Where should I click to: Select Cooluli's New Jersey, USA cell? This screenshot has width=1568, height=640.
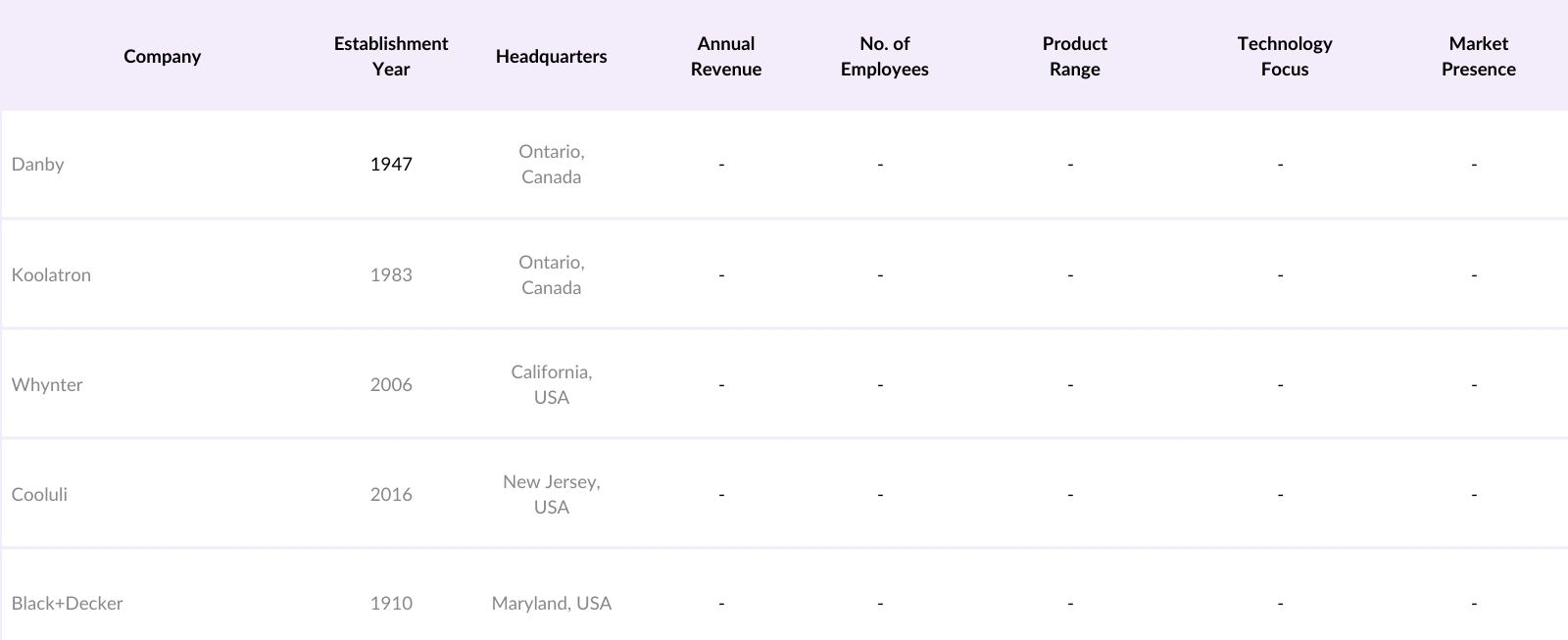[x=551, y=494]
